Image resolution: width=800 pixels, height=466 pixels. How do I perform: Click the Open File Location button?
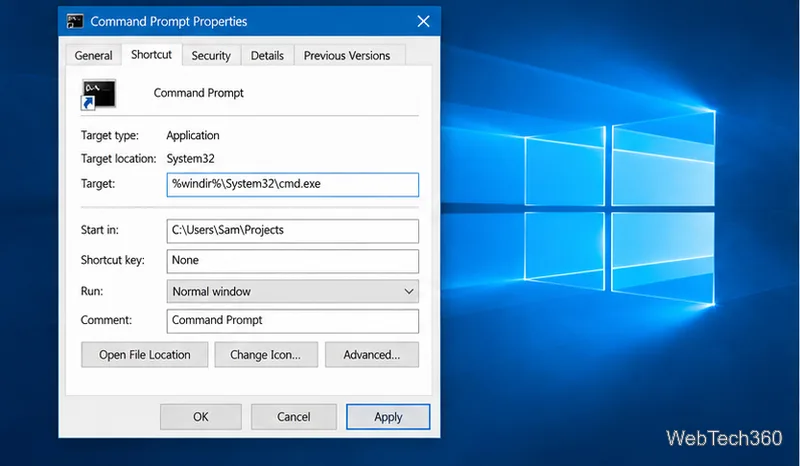tap(144, 355)
